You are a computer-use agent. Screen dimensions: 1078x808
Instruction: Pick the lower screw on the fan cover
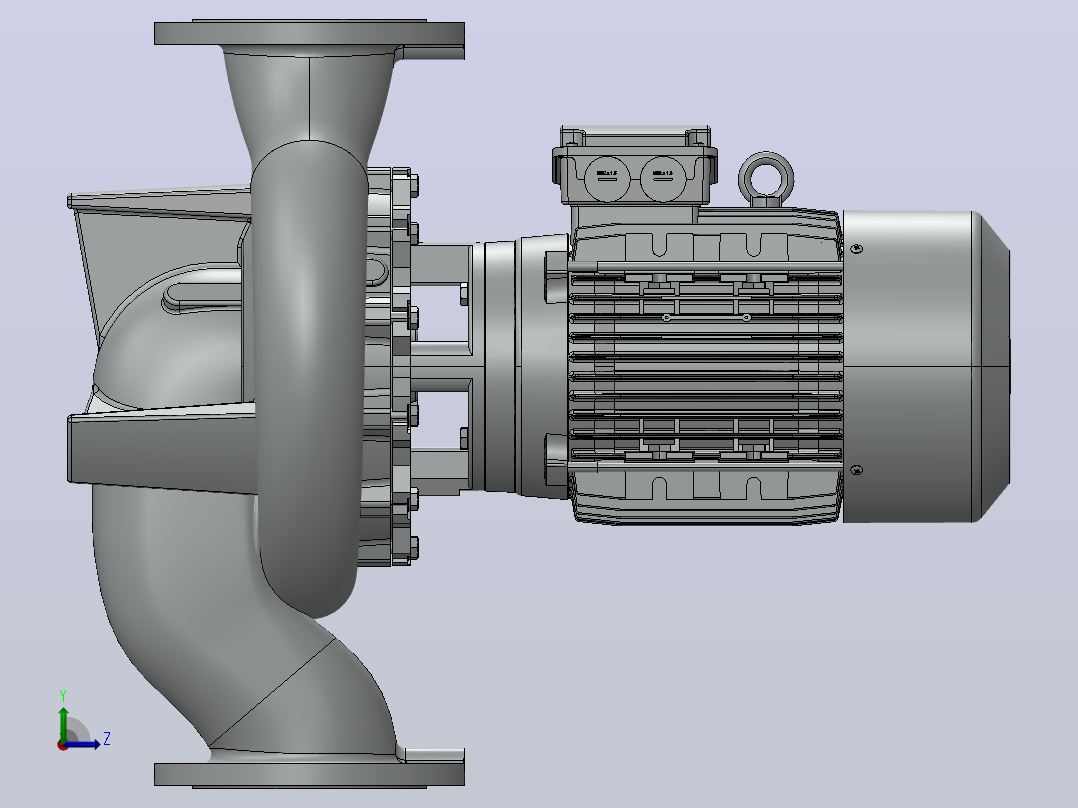[x=857, y=470]
